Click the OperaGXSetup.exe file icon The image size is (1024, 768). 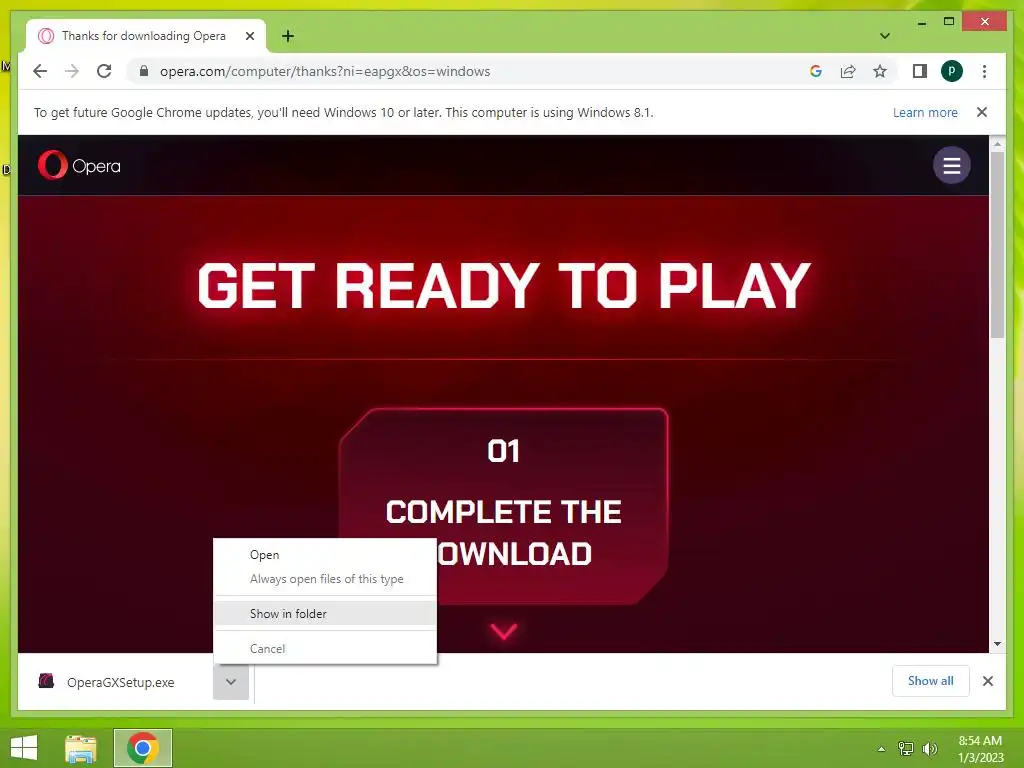(46, 681)
